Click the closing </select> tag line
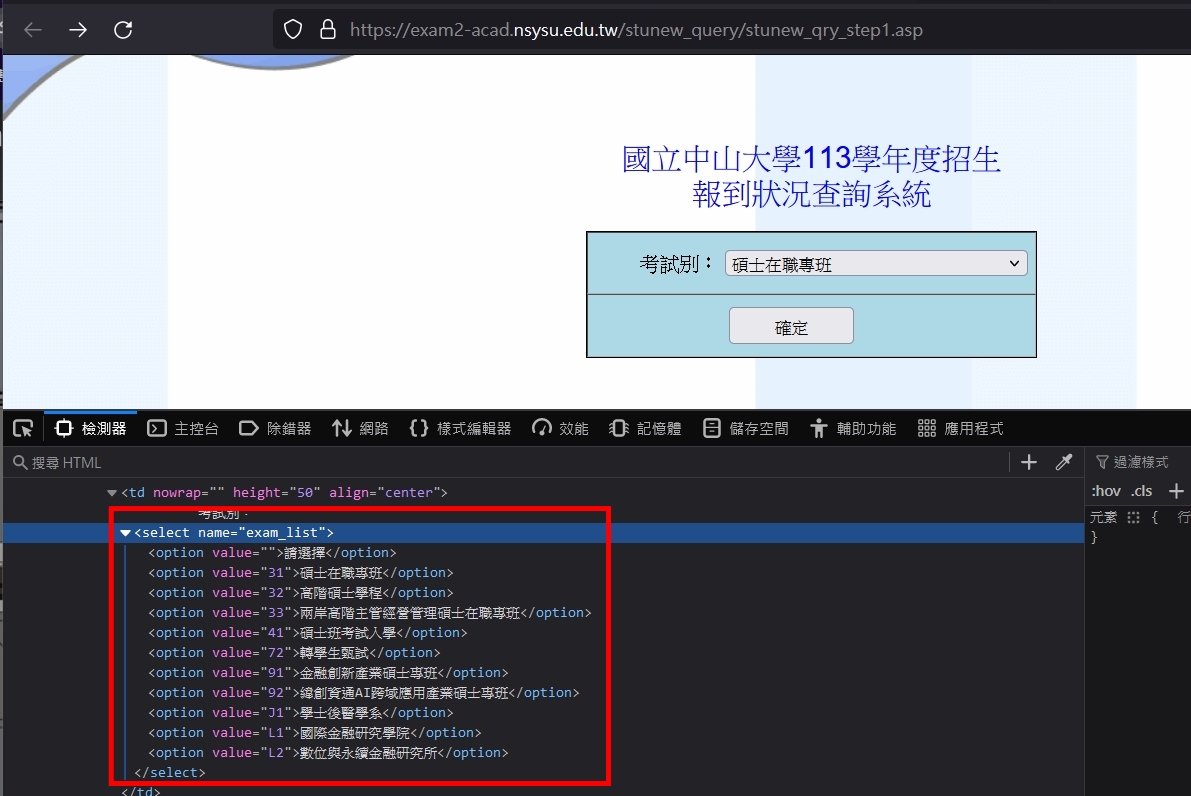 (169, 772)
